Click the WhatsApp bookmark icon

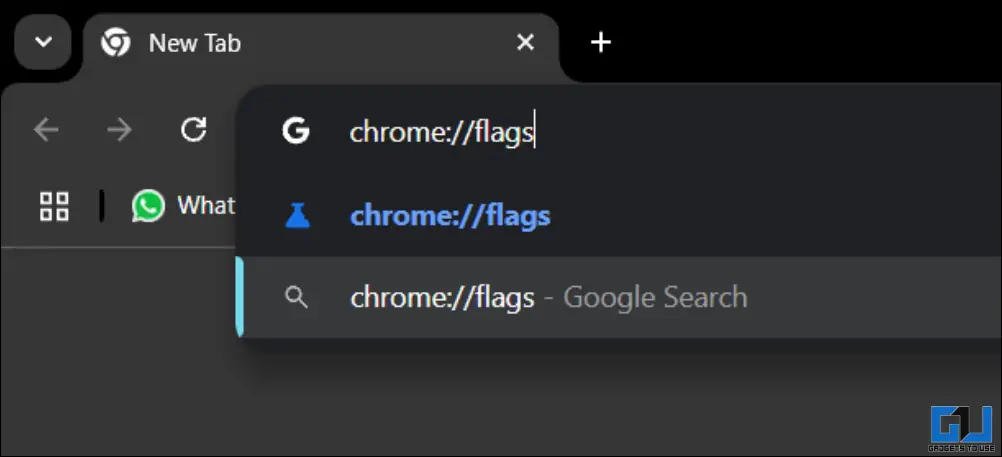148,206
